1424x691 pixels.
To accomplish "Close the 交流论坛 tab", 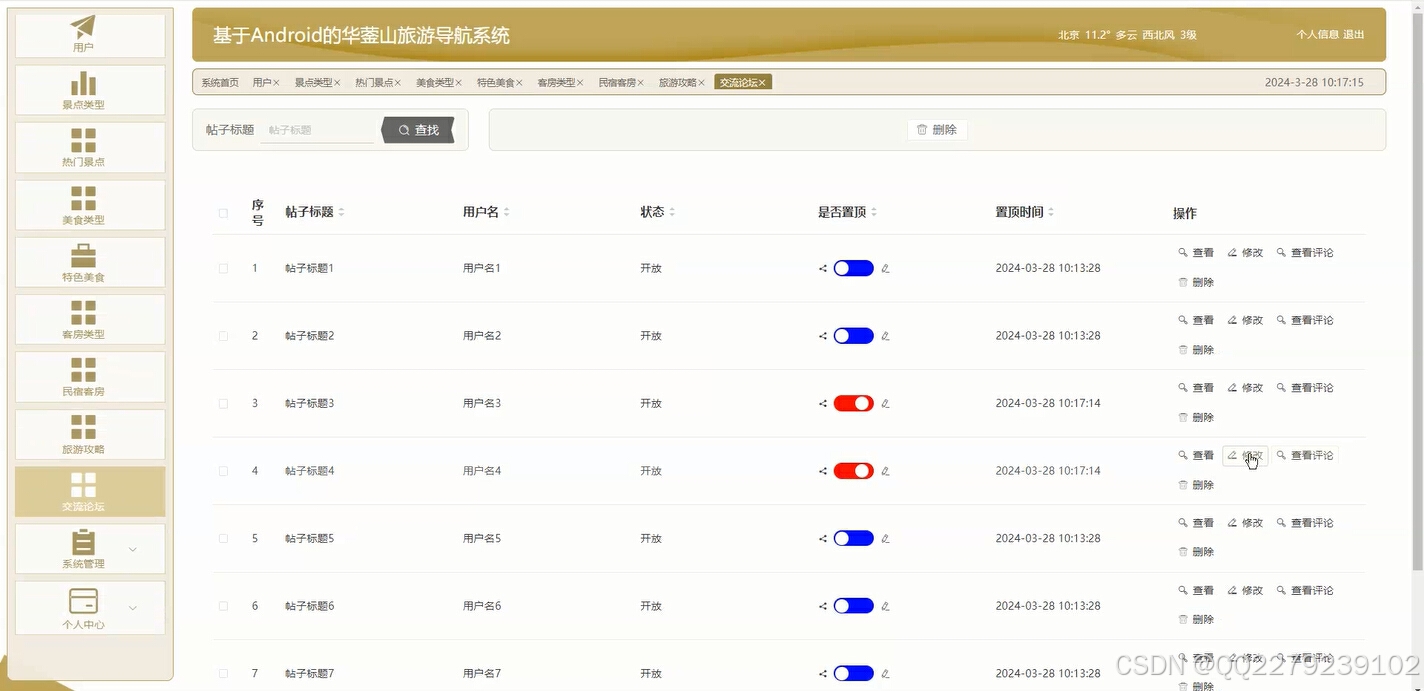I will click(762, 81).
